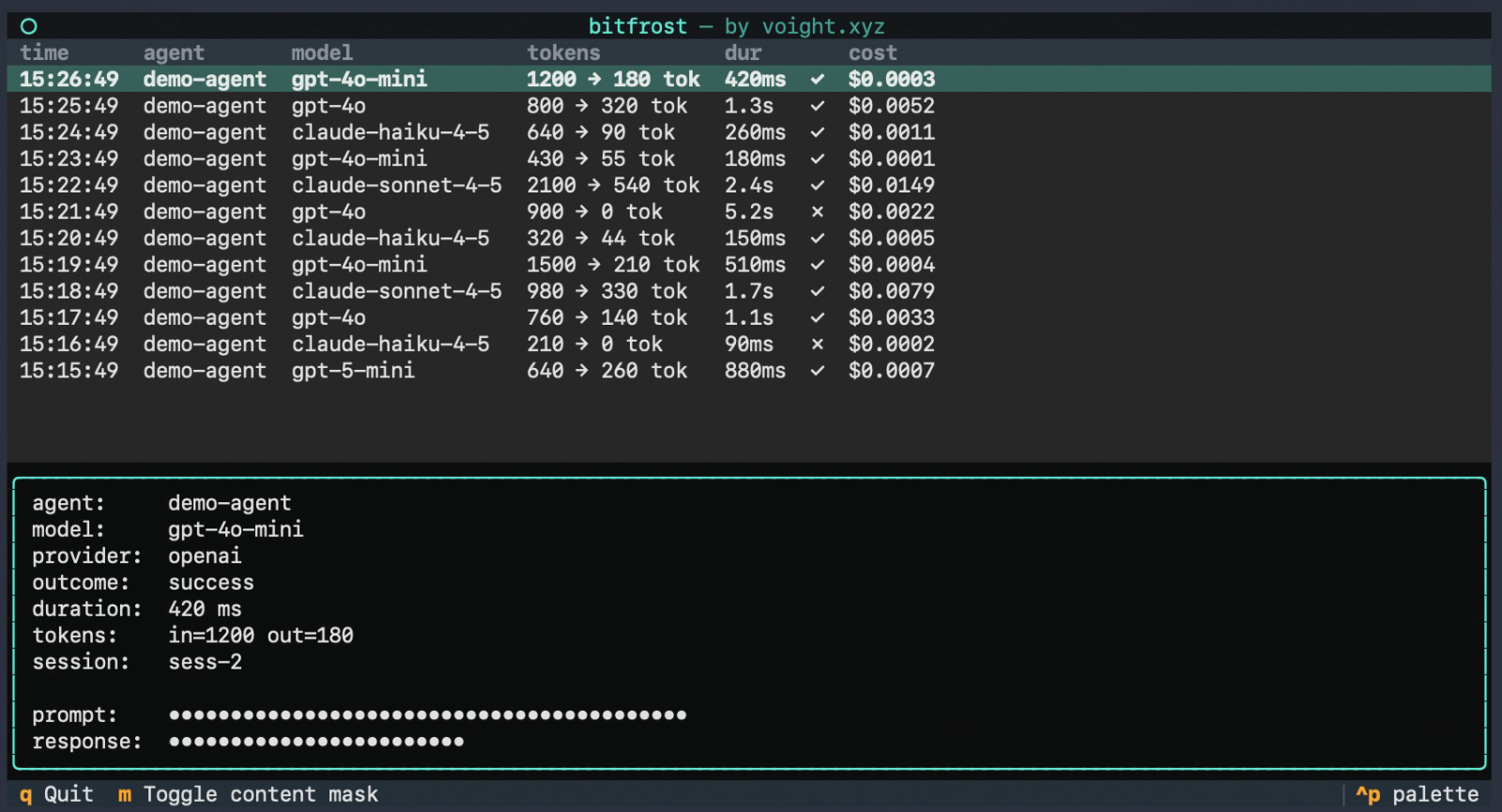The height and width of the screenshot is (812, 1502).
Task: Select the 15:23:49 timestamp cell
Action: click(69, 159)
